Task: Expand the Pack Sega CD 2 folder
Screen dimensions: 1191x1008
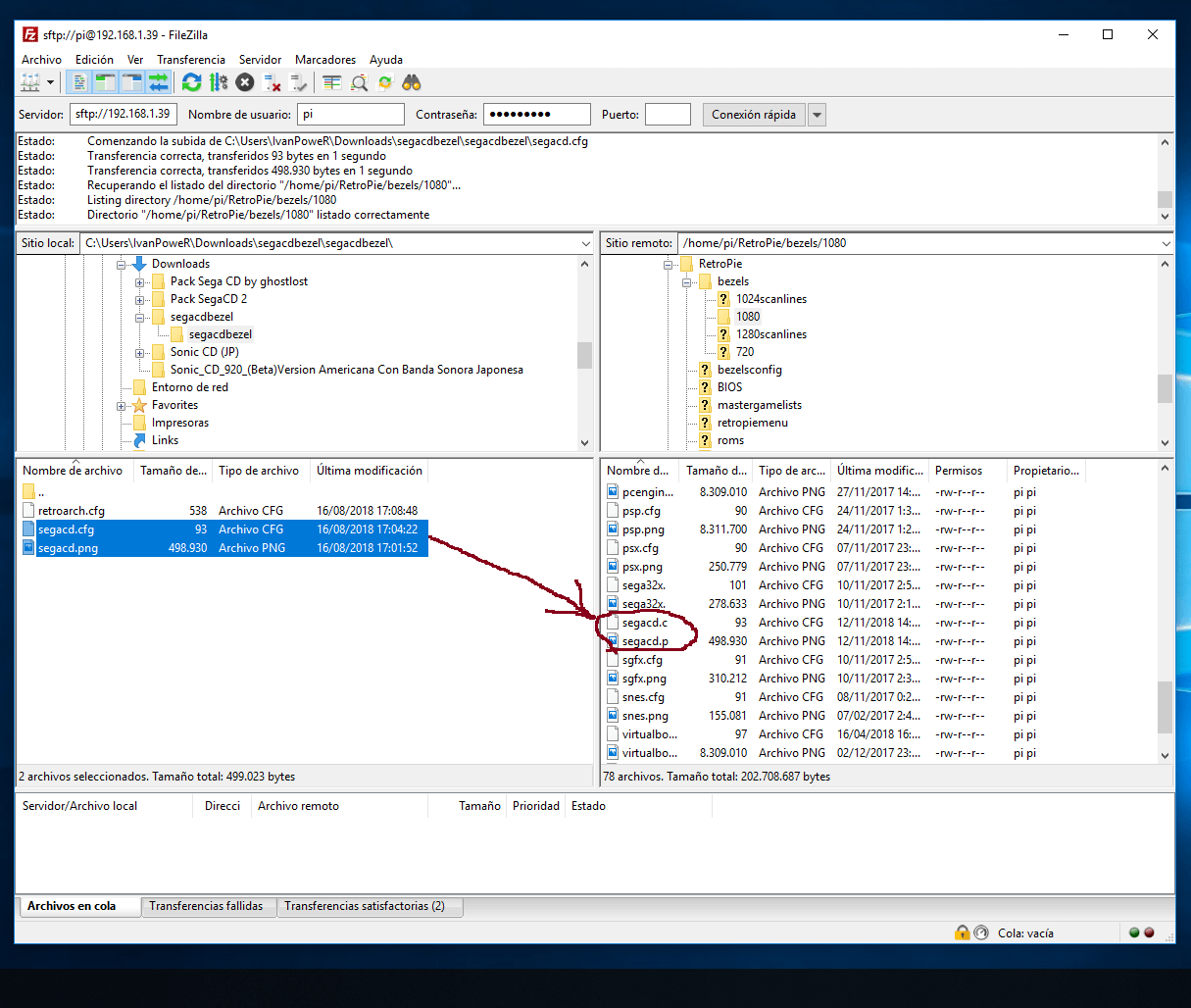Action: click(x=140, y=300)
